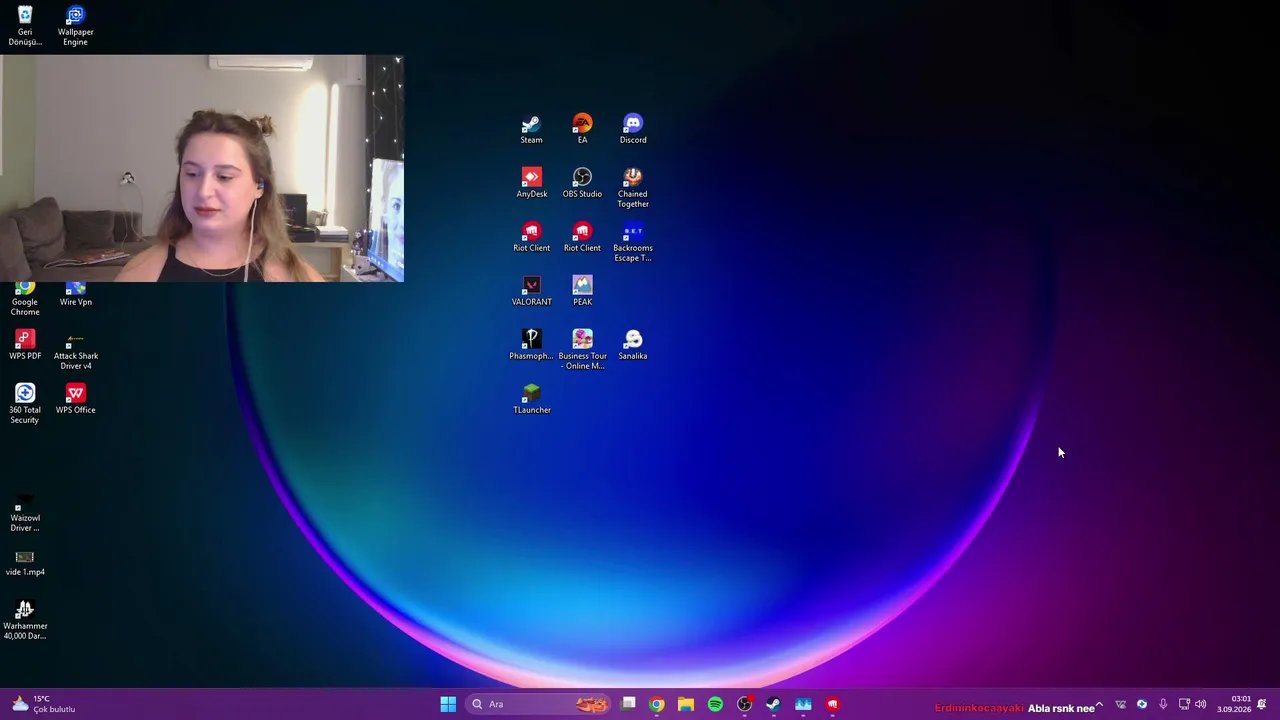1280x720 pixels.
Task: Open Google Chrome from the taskbar
Action: click(x=657, y=704)
